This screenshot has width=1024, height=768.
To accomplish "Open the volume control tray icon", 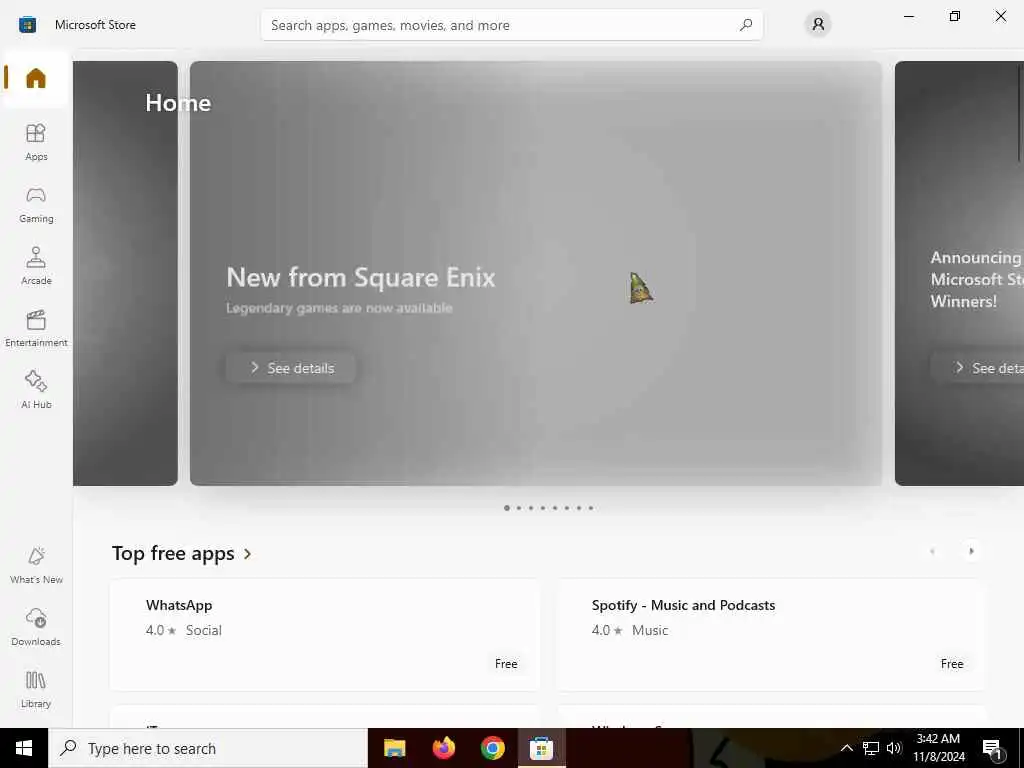I will [894, 748].
